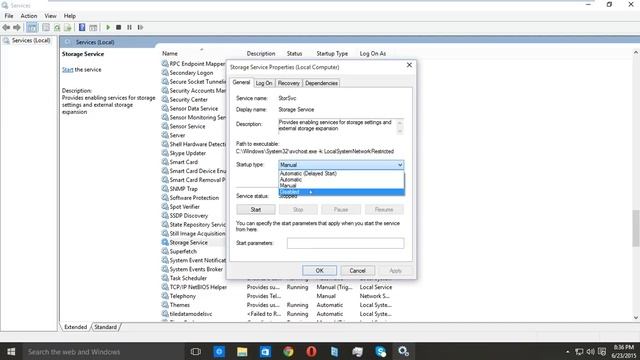Image resolution: width=640 pixels, height=360 pixels.
Task: Select the Superfetch service row
Action: coord(183,251)
